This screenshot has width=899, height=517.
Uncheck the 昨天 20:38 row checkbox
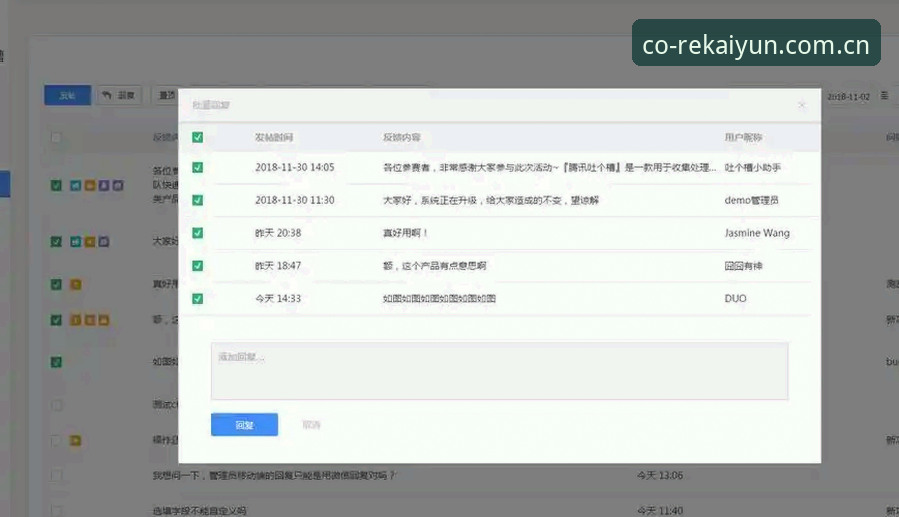click(198, 233)
